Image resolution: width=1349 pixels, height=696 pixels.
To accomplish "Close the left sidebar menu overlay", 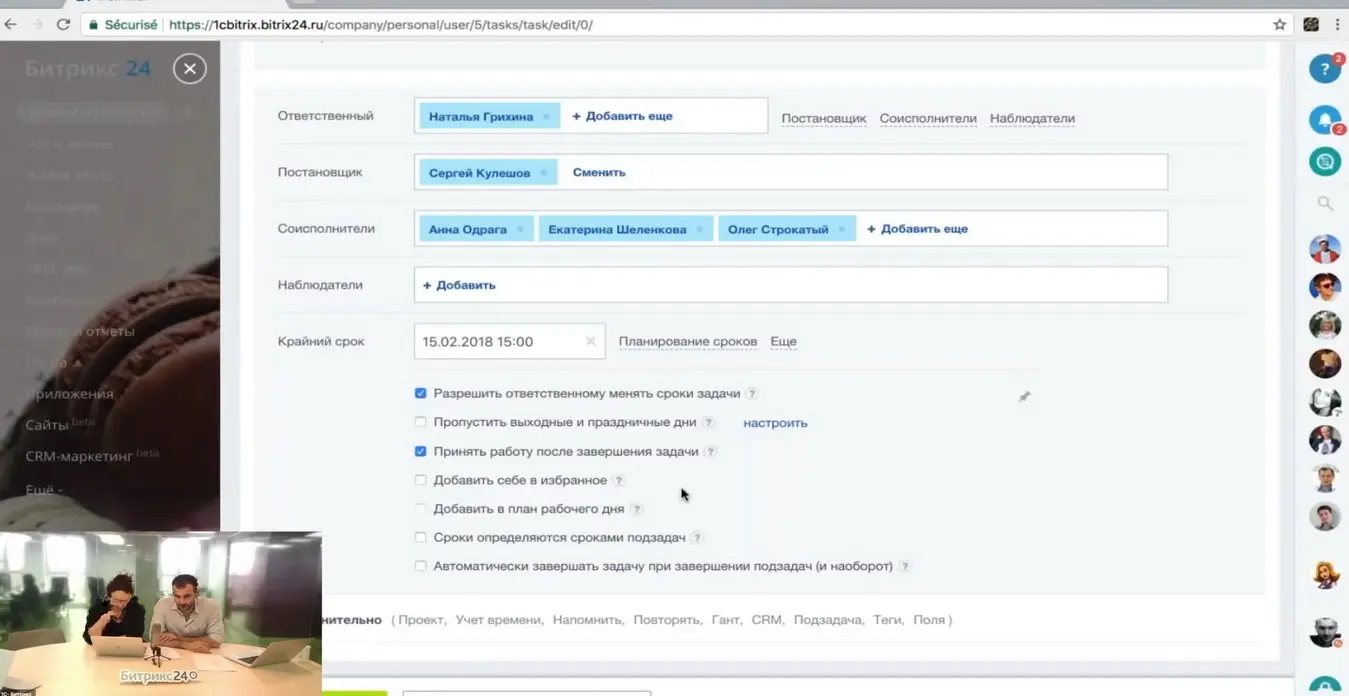I will point(189,68).
